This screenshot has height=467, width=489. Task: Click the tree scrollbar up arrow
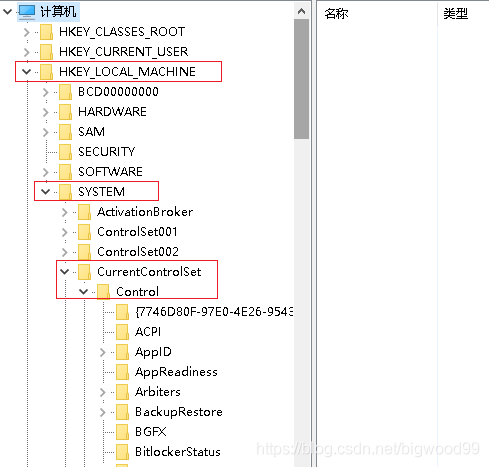click(301, 12)
